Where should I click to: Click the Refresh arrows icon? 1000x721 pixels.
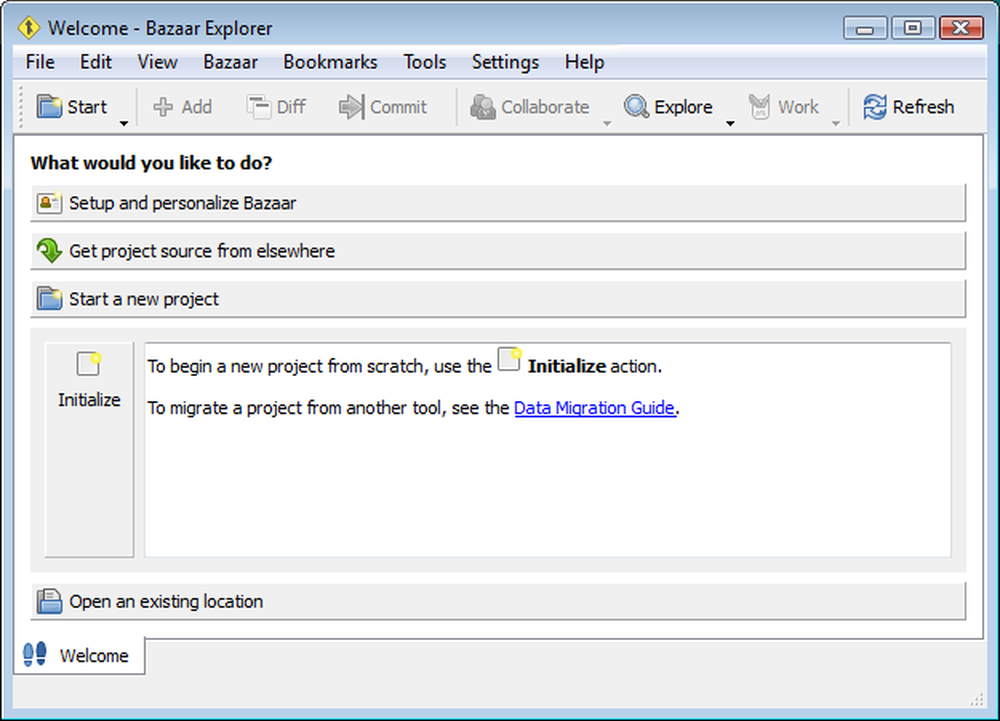(874, 106)
